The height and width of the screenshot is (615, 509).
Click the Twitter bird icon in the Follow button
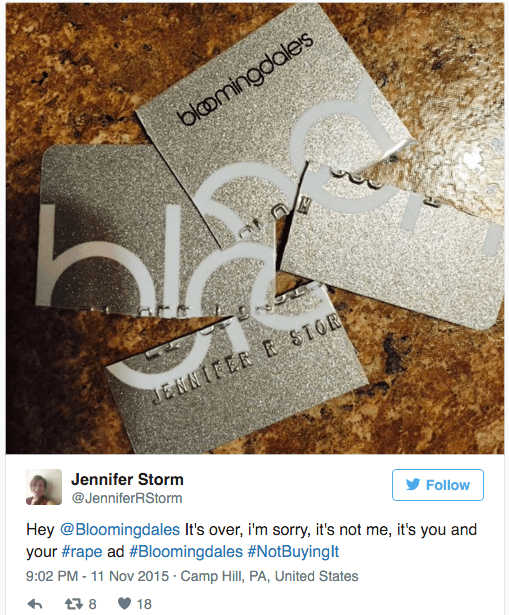(x=413, y=484)
